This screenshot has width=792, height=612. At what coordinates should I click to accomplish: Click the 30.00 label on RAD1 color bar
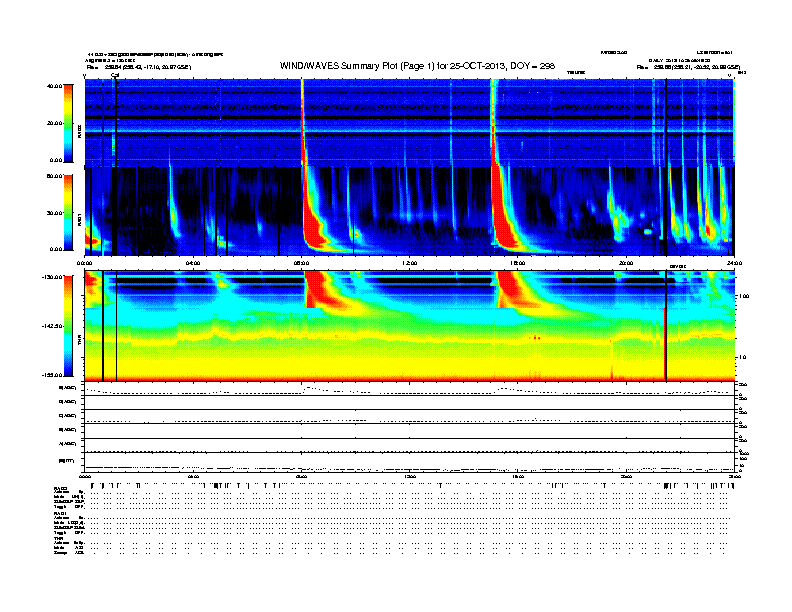point(54,213)
